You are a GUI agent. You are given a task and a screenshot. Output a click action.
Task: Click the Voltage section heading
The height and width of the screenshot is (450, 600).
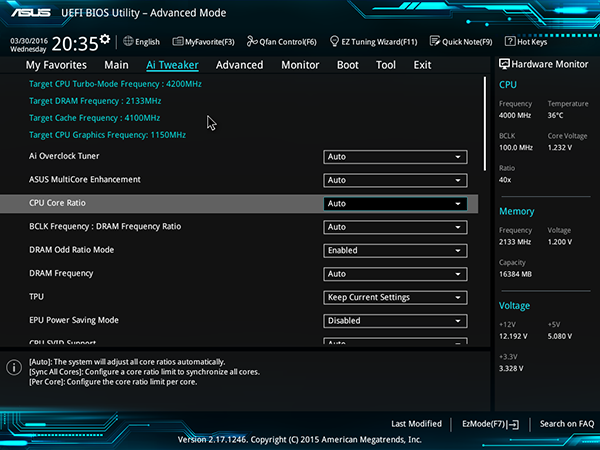[514, 306]
